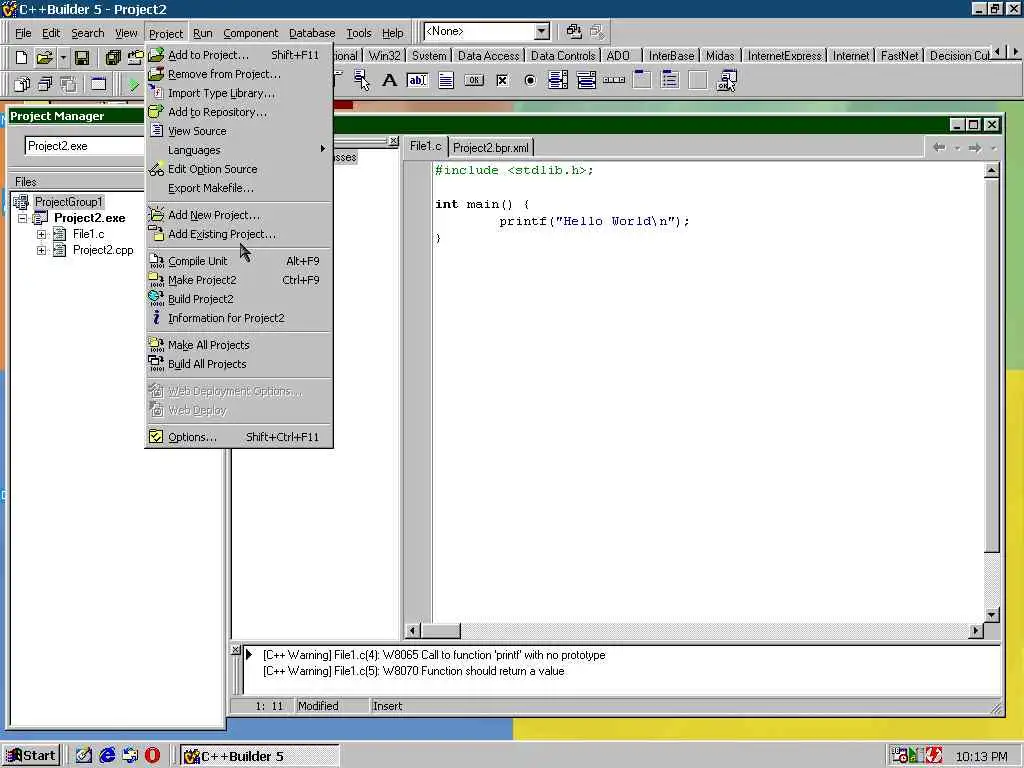Switch to Data Access palette tab
This screenshot has height=768, width=1024.
[x=488, y=56]
